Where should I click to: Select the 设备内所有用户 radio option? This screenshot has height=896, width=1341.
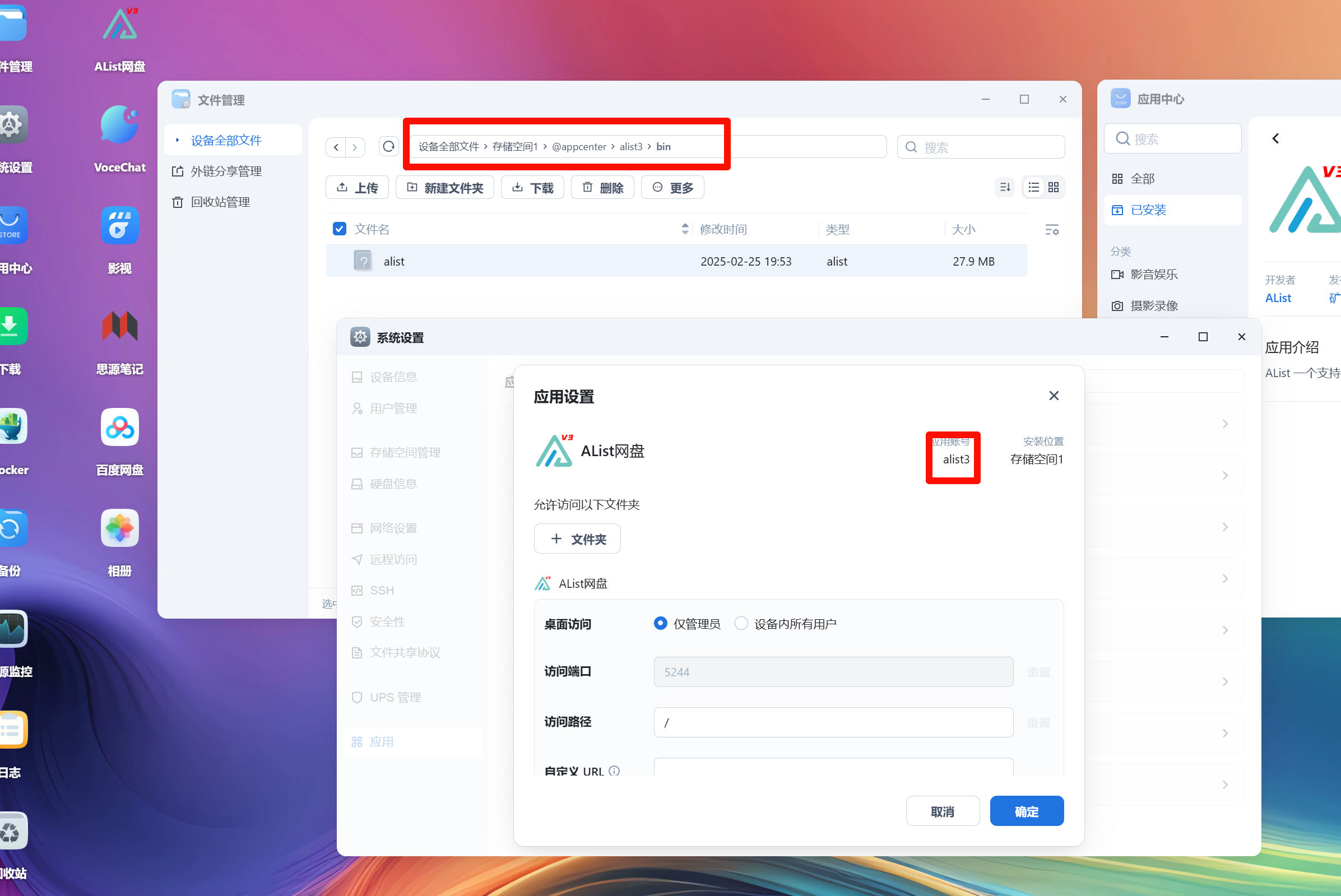[x=741, y=624]
